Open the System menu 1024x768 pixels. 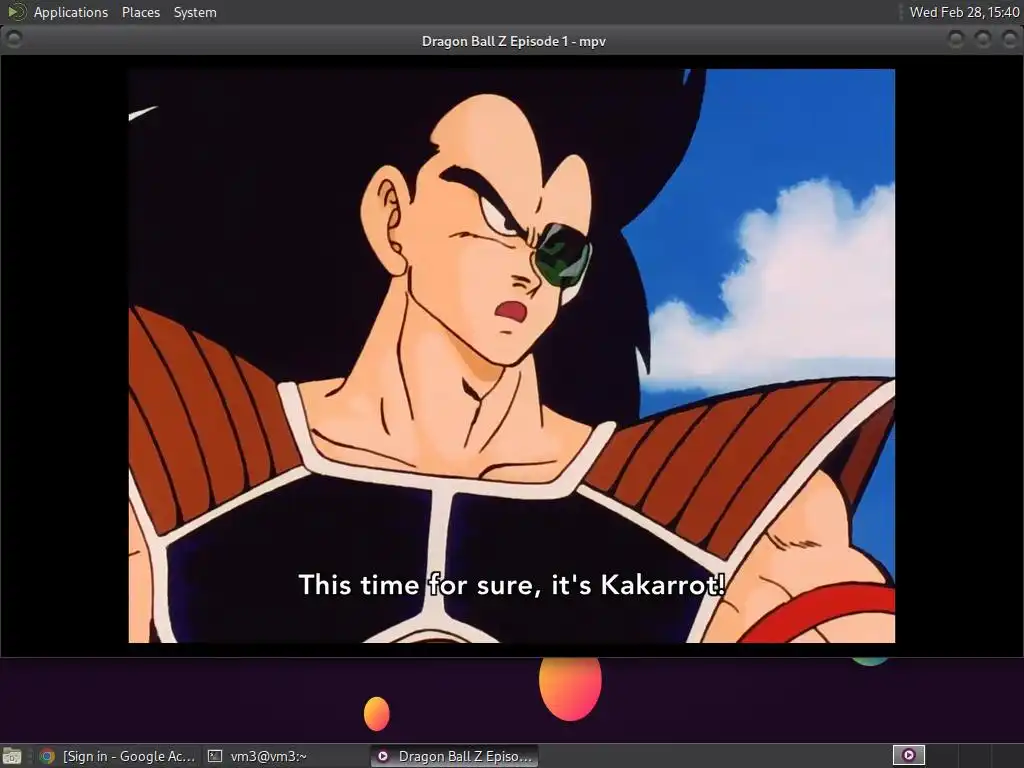[195, 12]
